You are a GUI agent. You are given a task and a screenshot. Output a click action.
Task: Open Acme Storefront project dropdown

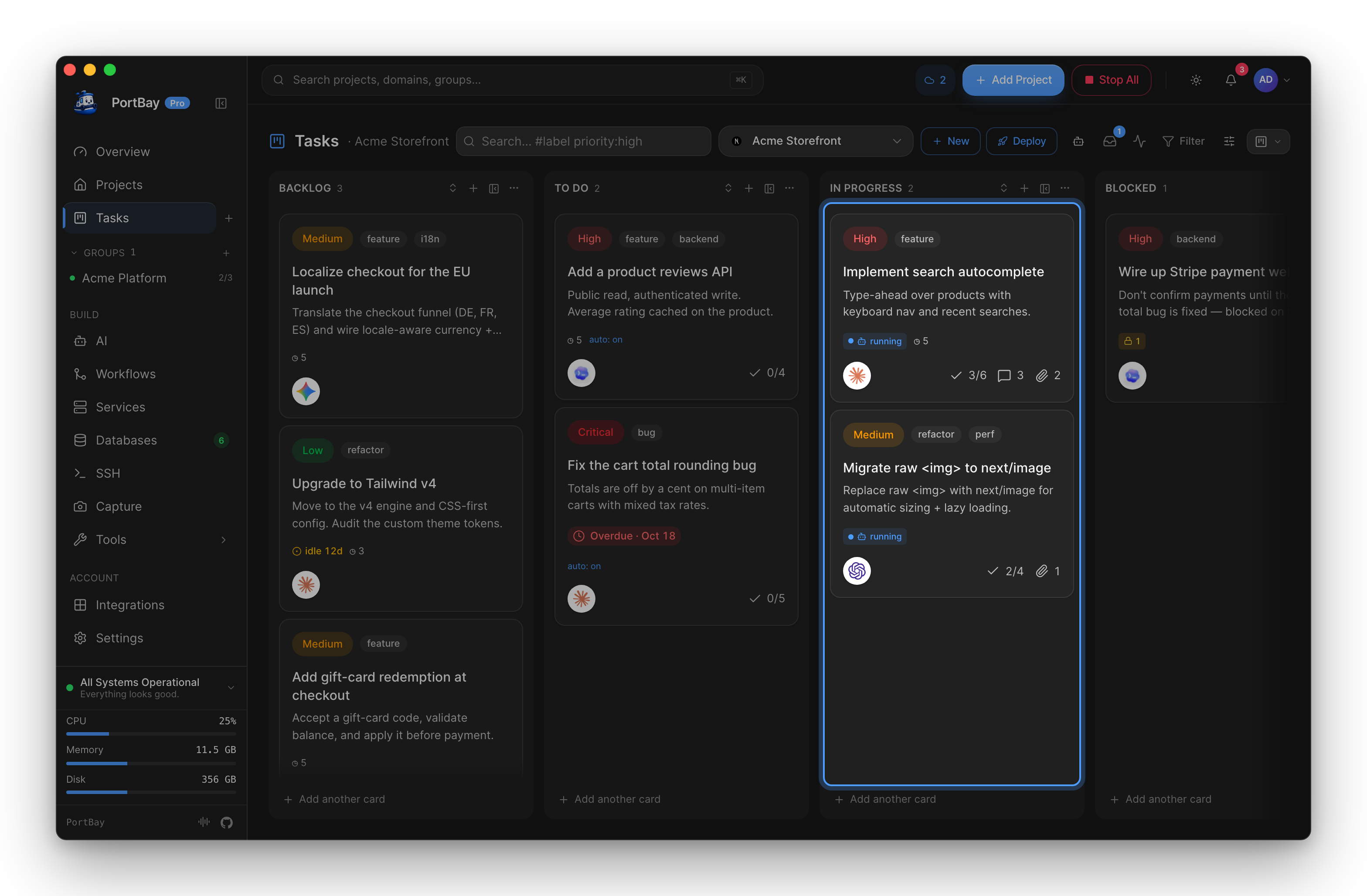[x=815, y=141]
